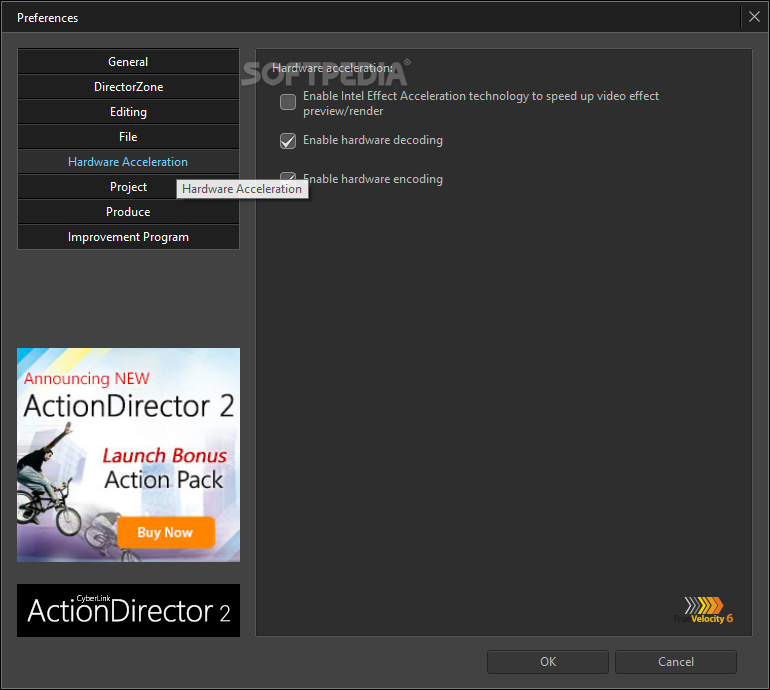Close the Preferences dialog with X
The height and width of the screenshot is (690, 770).
pos(754,17)
